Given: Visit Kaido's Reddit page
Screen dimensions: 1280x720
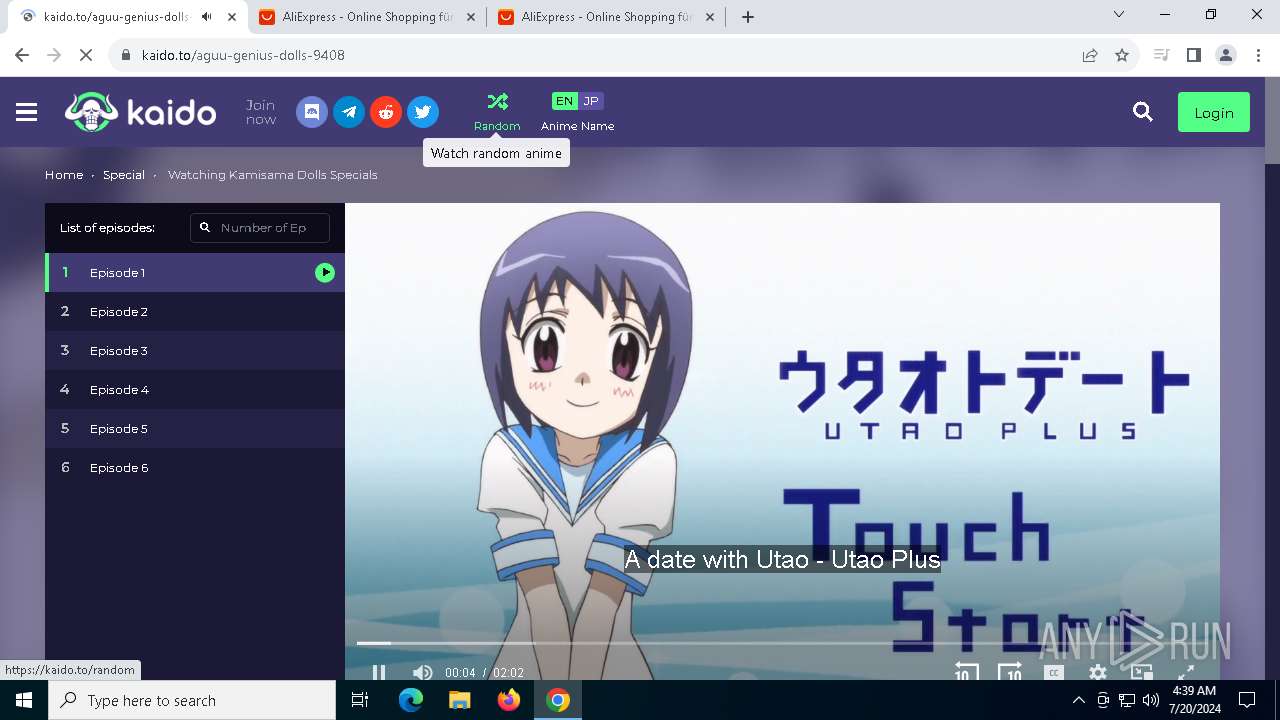Looking at the screenshot, I should (x=386, y=112).
